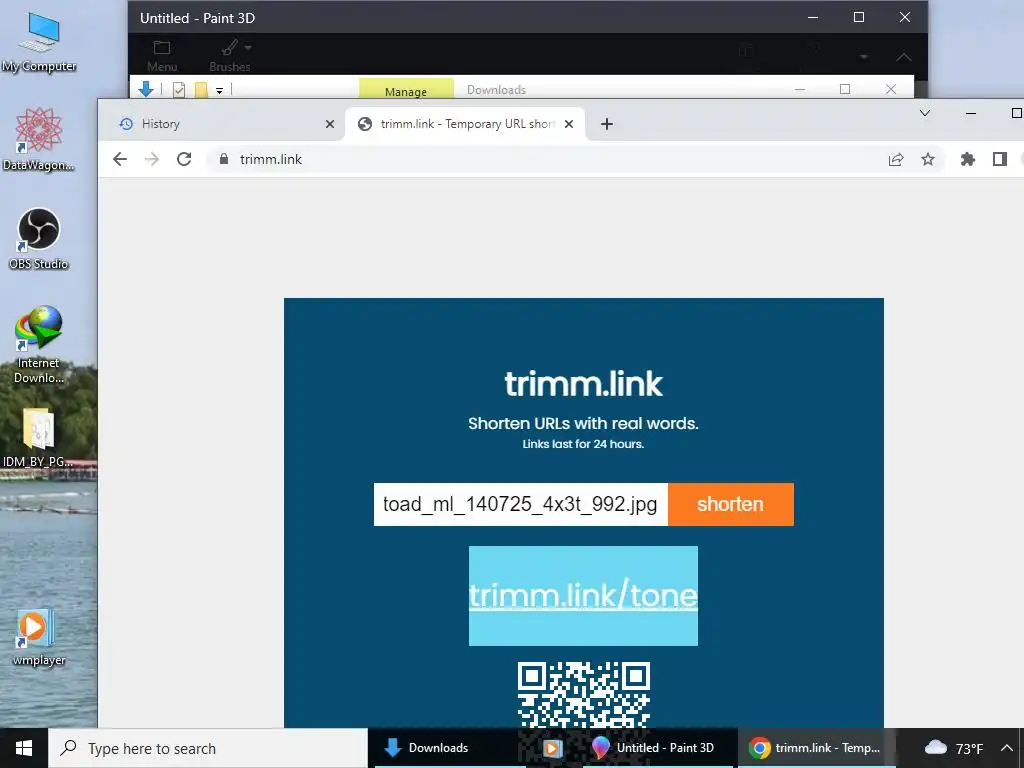This screenshot has height=768, width=1024.
Task: Open DataWagon desktop shortcut
Action: click(x=39, y=138)
